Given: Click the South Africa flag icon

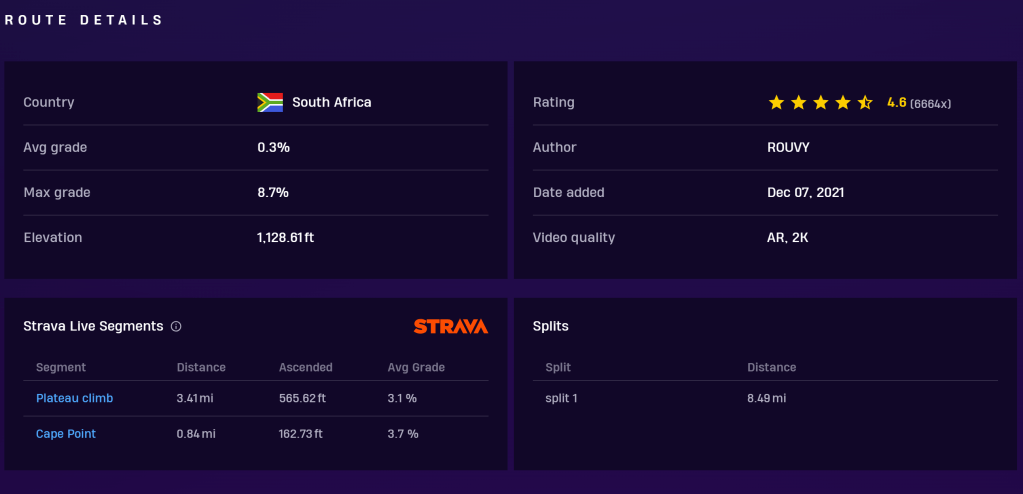Looking at the screenshot, I should [x=270, y=102].
